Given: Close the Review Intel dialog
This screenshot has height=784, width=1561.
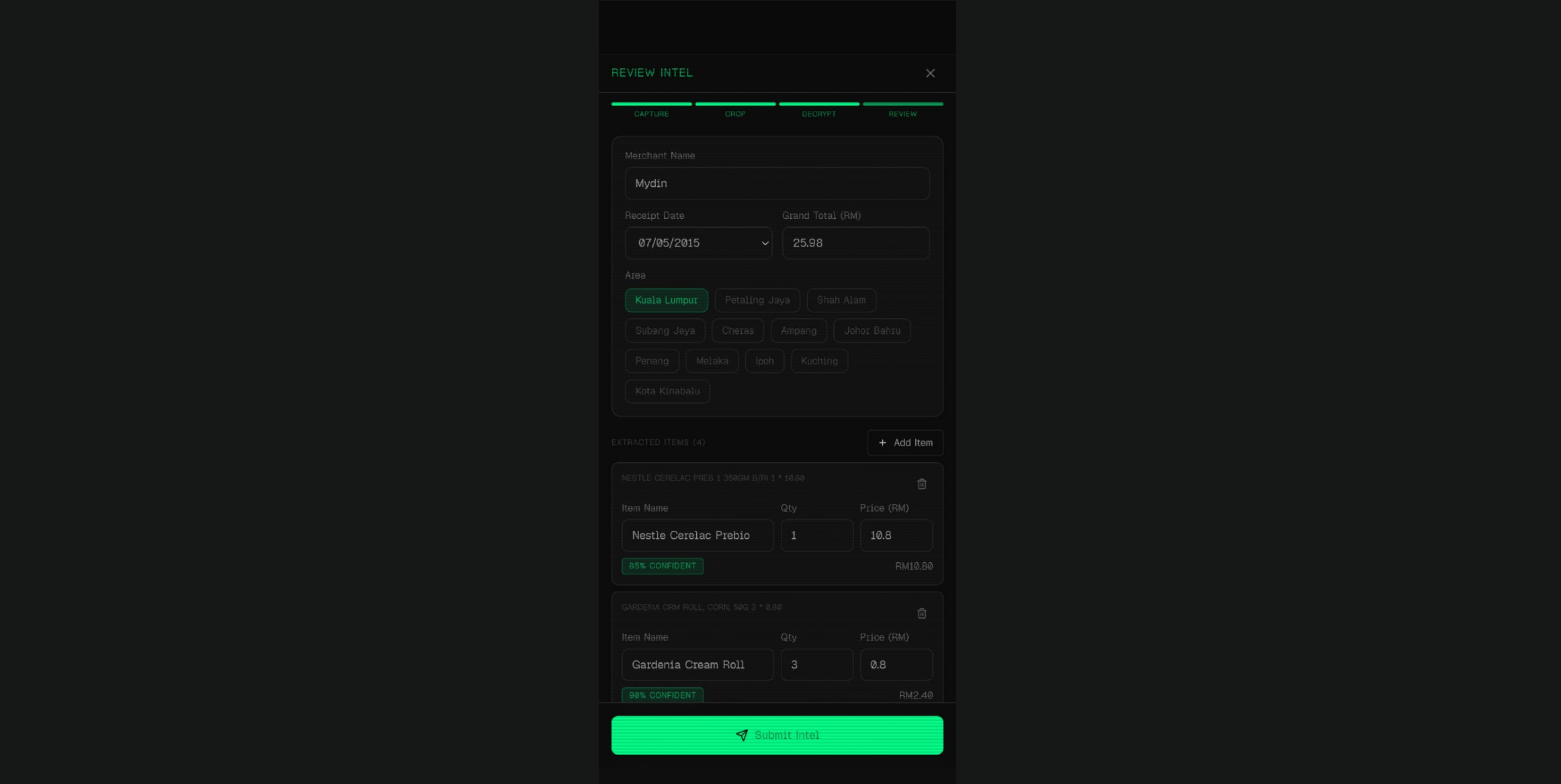Looking at the screenshot, I should coord(930,73).
